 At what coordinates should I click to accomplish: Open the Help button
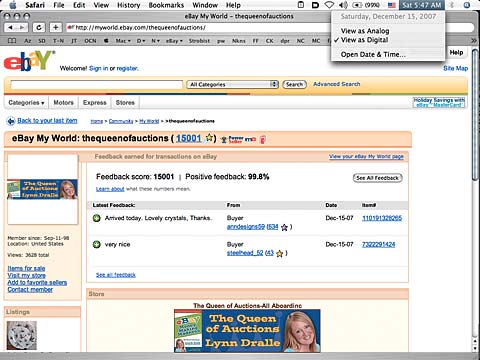[x=456, y=53]
